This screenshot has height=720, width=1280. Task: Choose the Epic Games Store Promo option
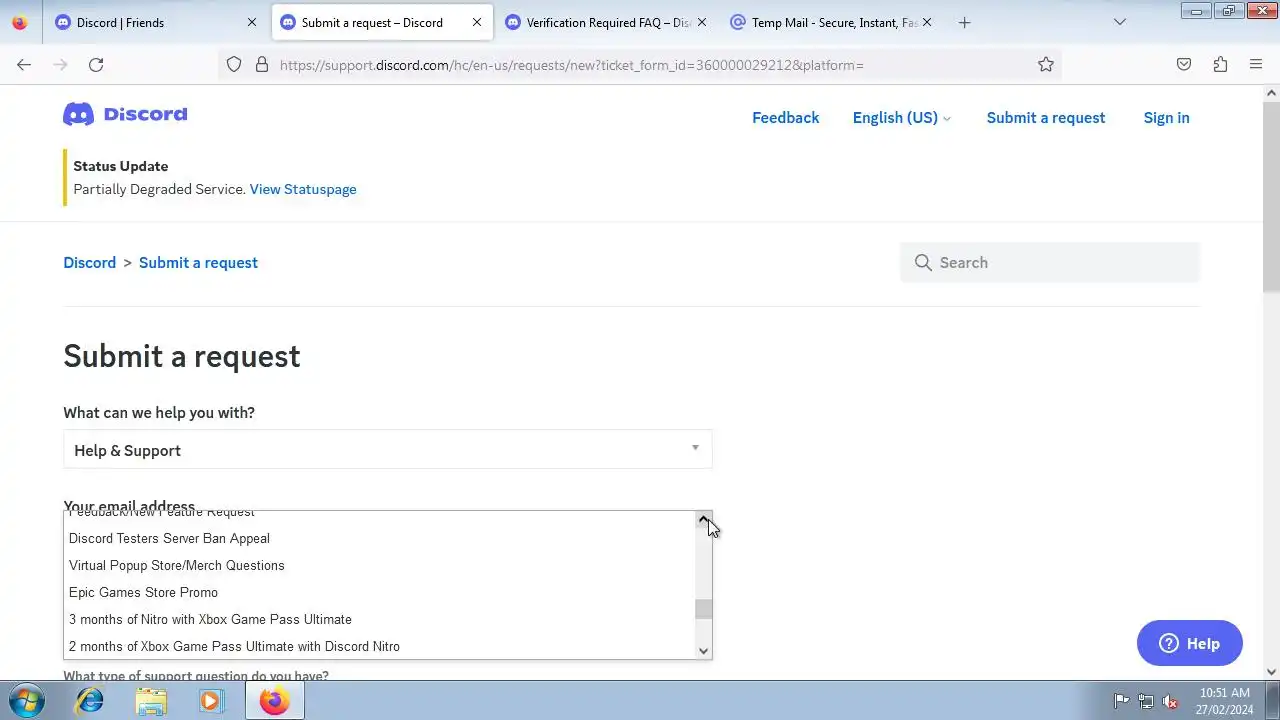coord(380,592)
